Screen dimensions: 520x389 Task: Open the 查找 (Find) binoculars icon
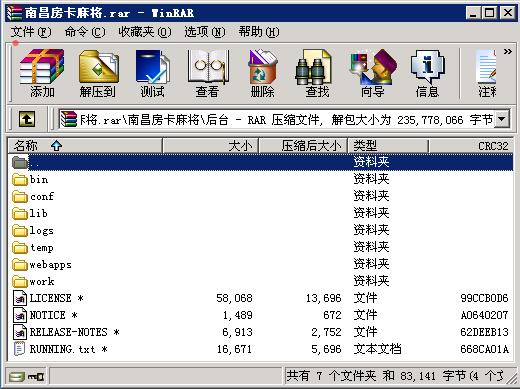point(317,73)
